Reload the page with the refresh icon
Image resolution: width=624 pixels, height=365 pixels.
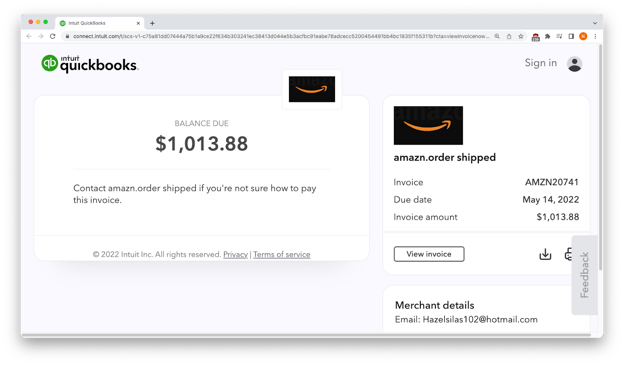point(53,36)
